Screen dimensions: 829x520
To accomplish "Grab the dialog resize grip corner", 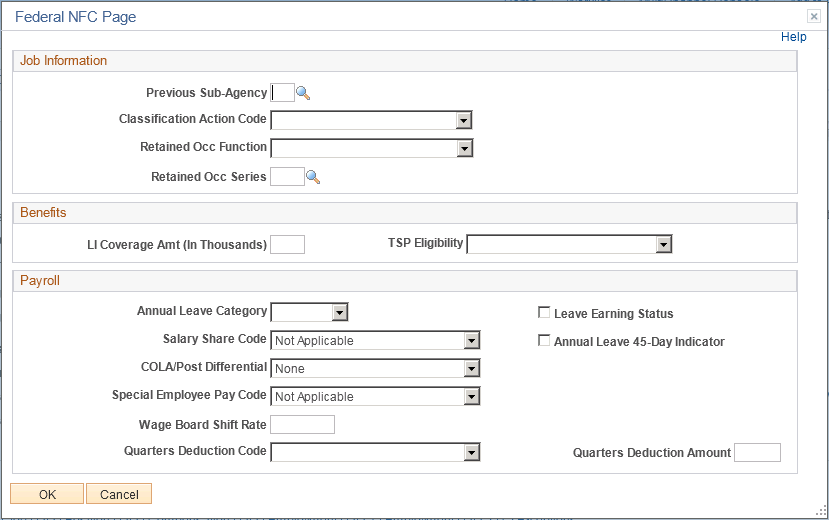I will tap(821, 511).
